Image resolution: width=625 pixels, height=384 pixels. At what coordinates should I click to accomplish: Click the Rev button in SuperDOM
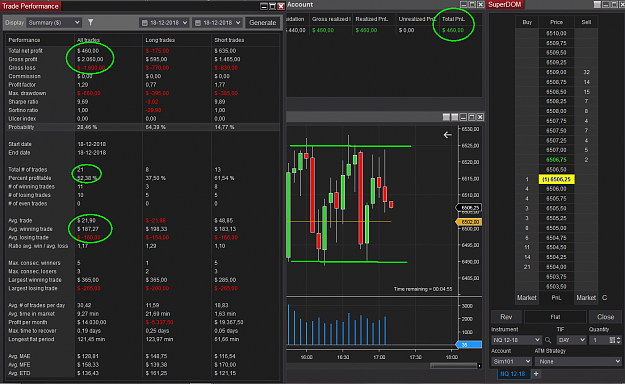pos(506,317)
